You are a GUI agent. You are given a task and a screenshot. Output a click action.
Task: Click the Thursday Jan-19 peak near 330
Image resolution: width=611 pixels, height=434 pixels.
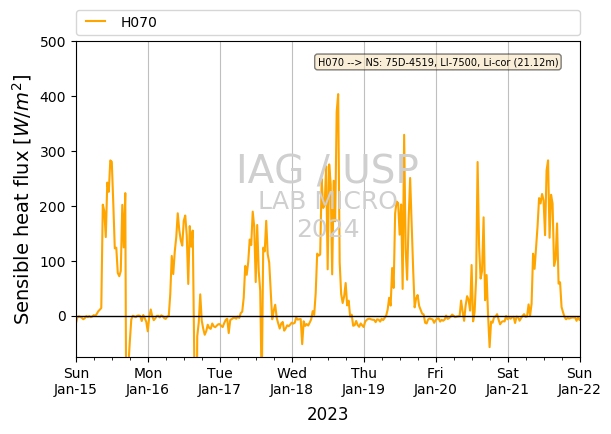pyautogui.click(x=404, y=135)
